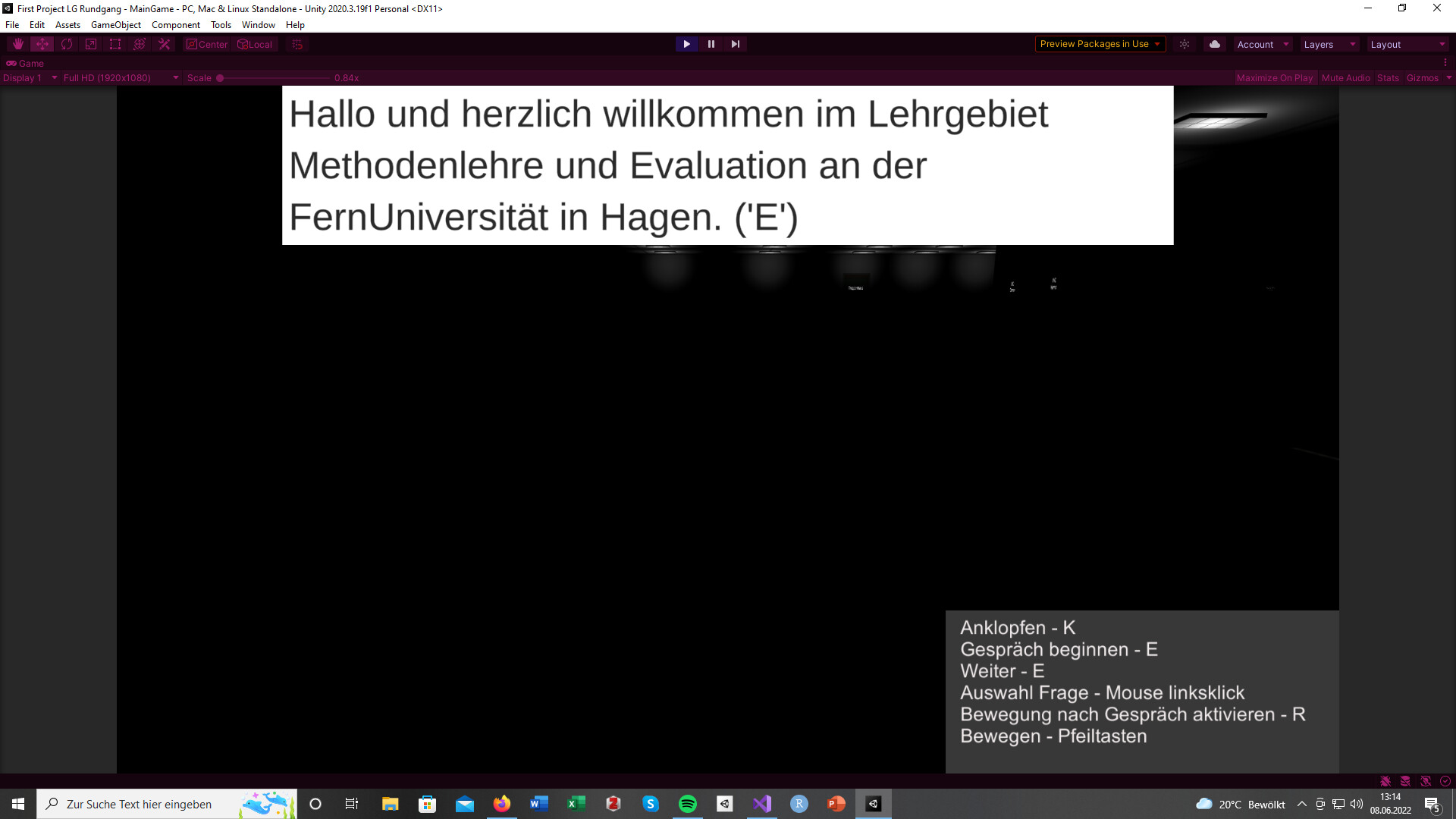The height and width of the screenshot is (819, 1456).
Task: Pause the game playback
Action: point(711,44)
